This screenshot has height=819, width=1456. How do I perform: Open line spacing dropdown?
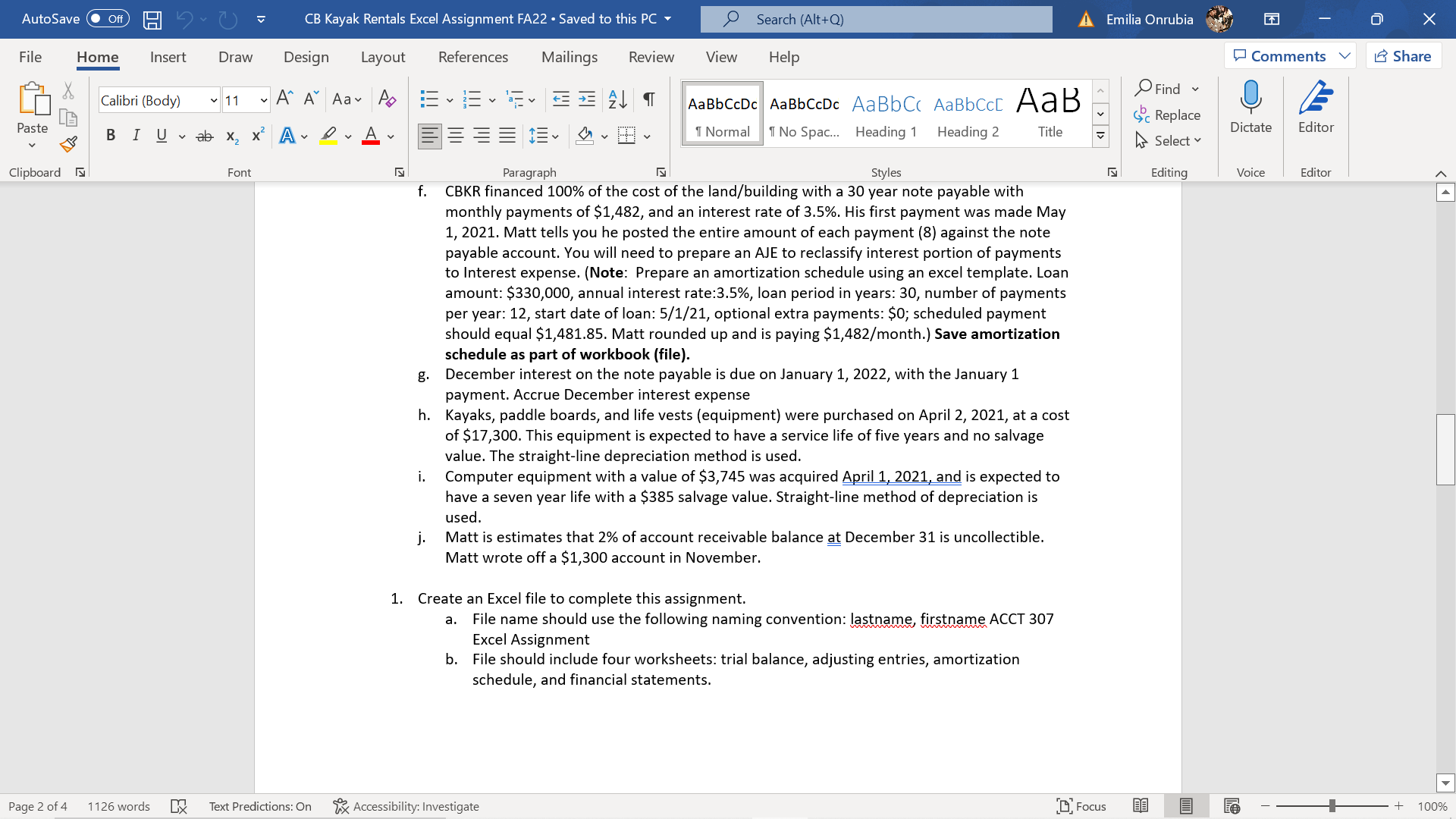[x=544, y=136]
